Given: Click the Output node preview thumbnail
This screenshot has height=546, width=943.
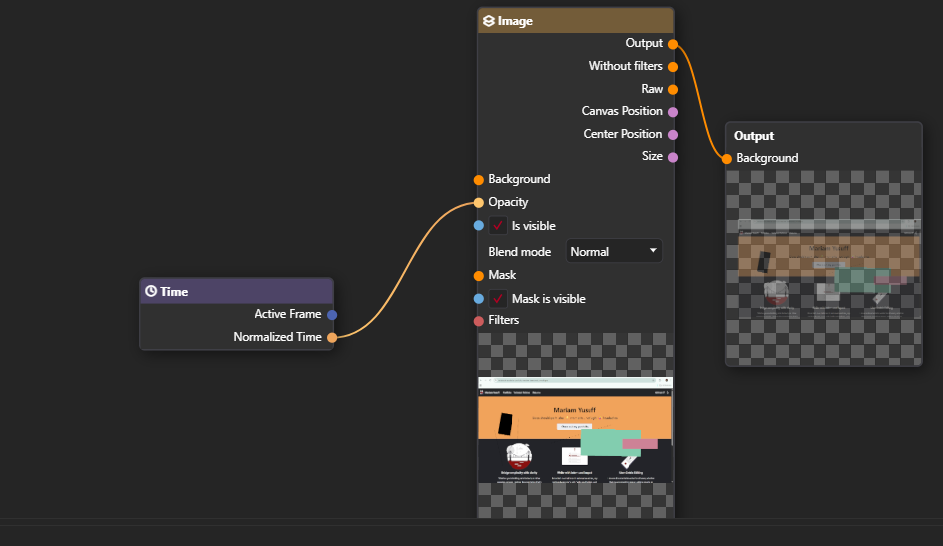Looking at the screenshot, I should point(823,268).
